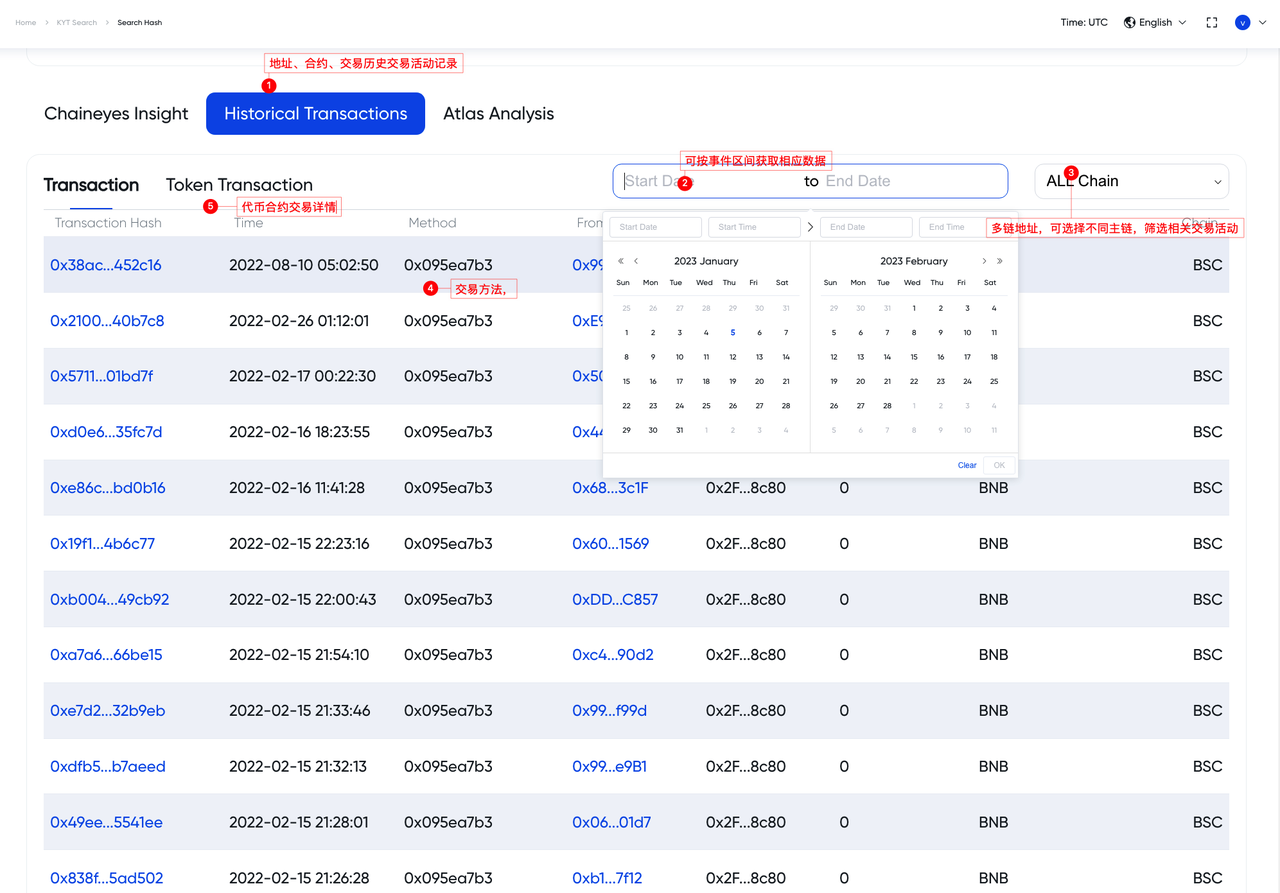Open From address 0x68...3c1F
This screenshot has height=893, width=1280.
pos(610,488)
